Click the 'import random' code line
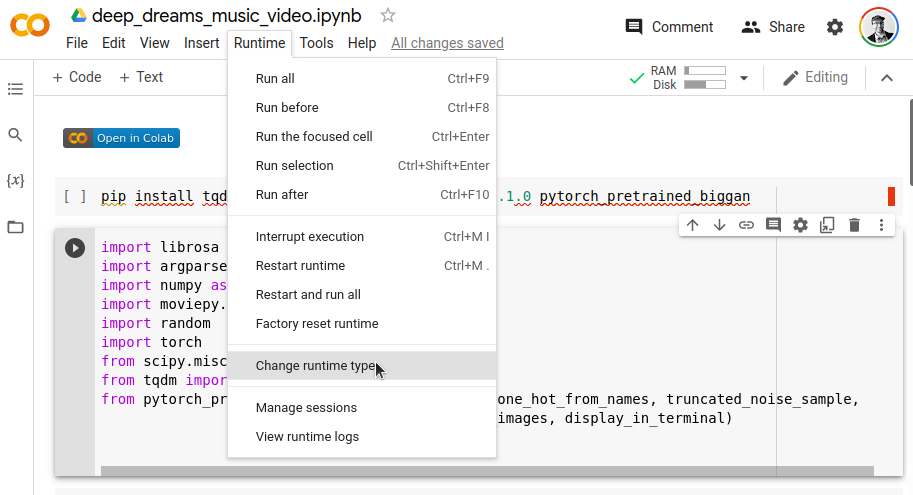Image resolution: width=913 pixels, height=495 pixels. (156, 323)
